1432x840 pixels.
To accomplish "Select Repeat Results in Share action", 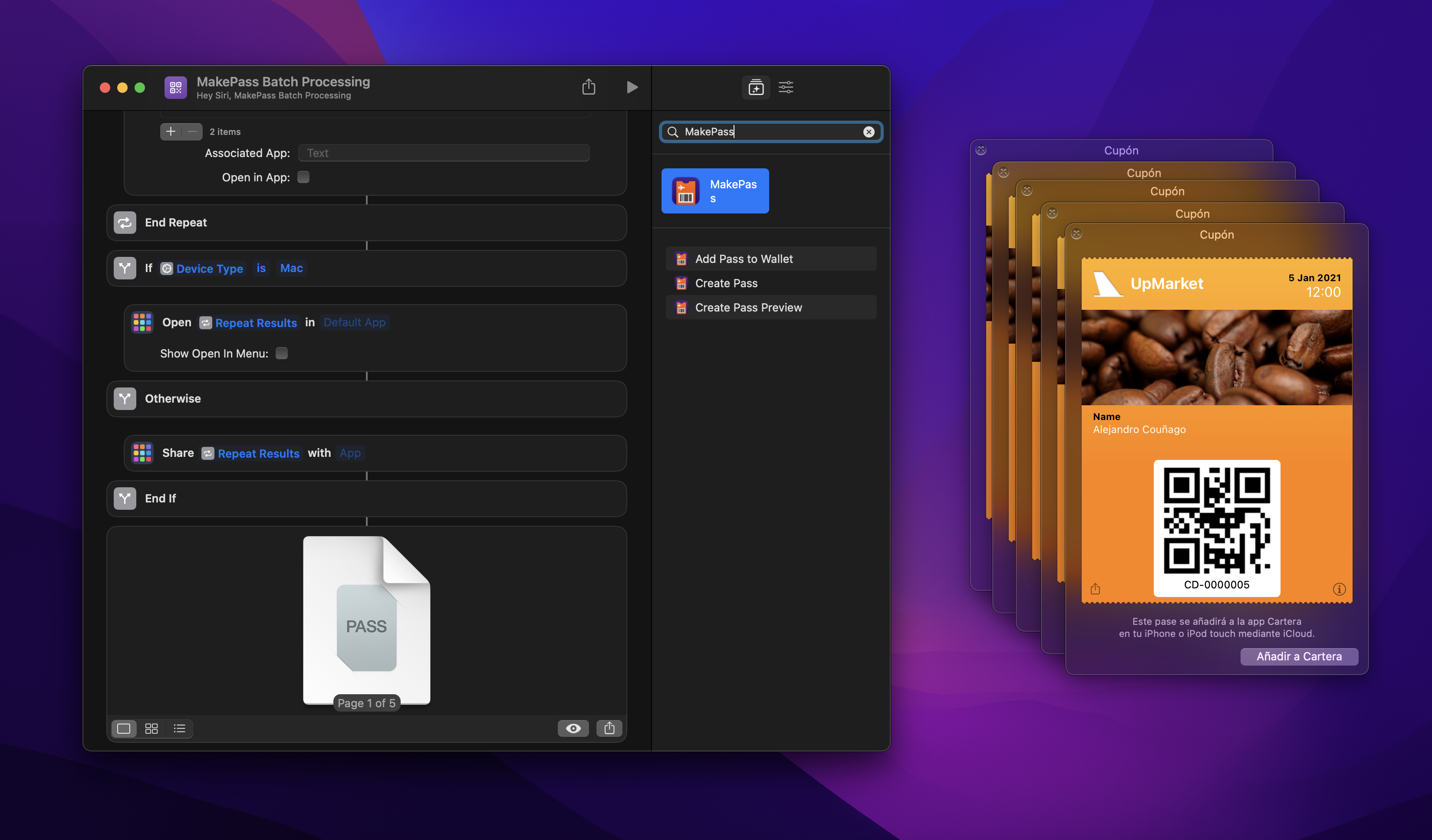I will 250,453.
